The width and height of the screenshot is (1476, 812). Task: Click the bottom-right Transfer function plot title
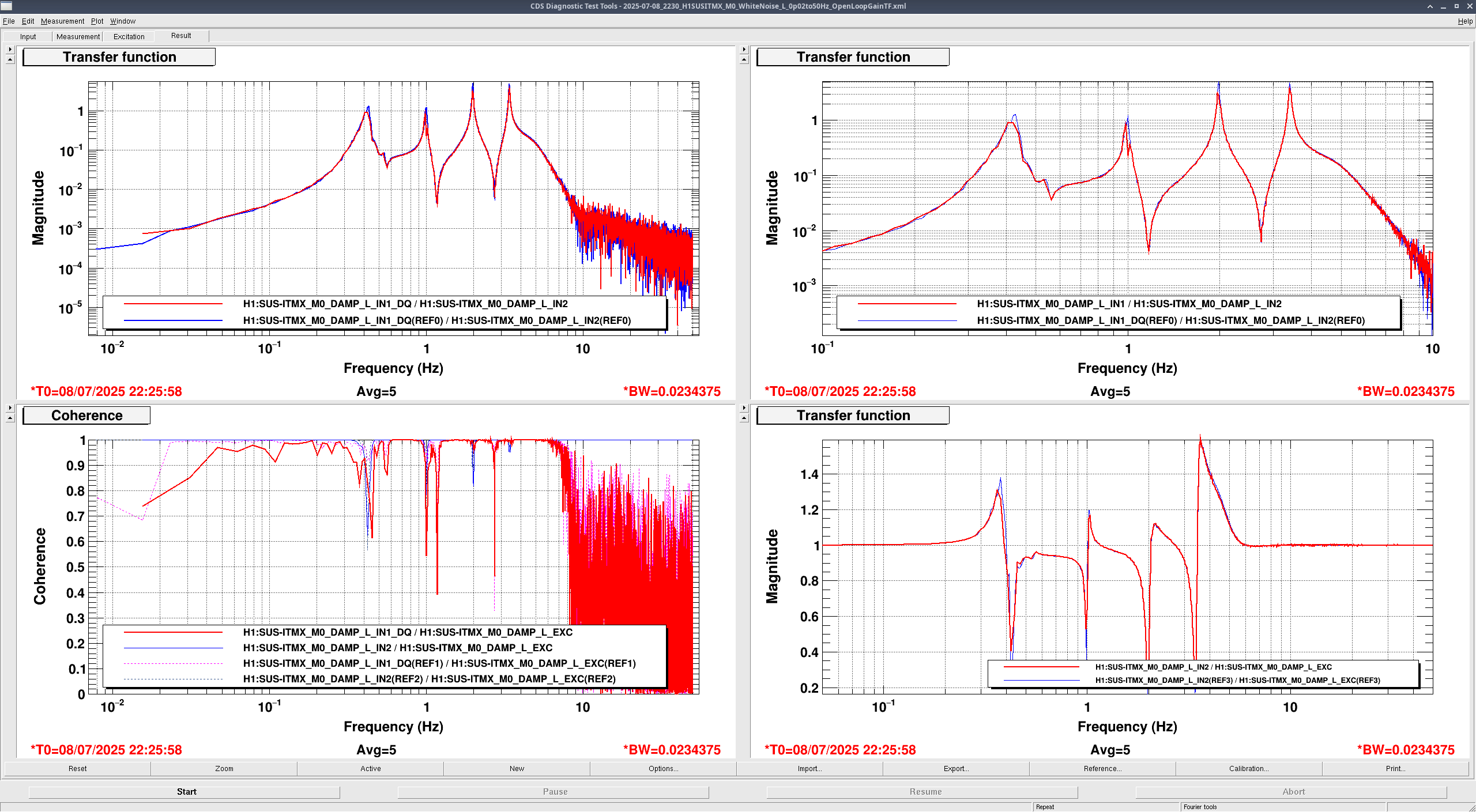[x=853, y=416]
